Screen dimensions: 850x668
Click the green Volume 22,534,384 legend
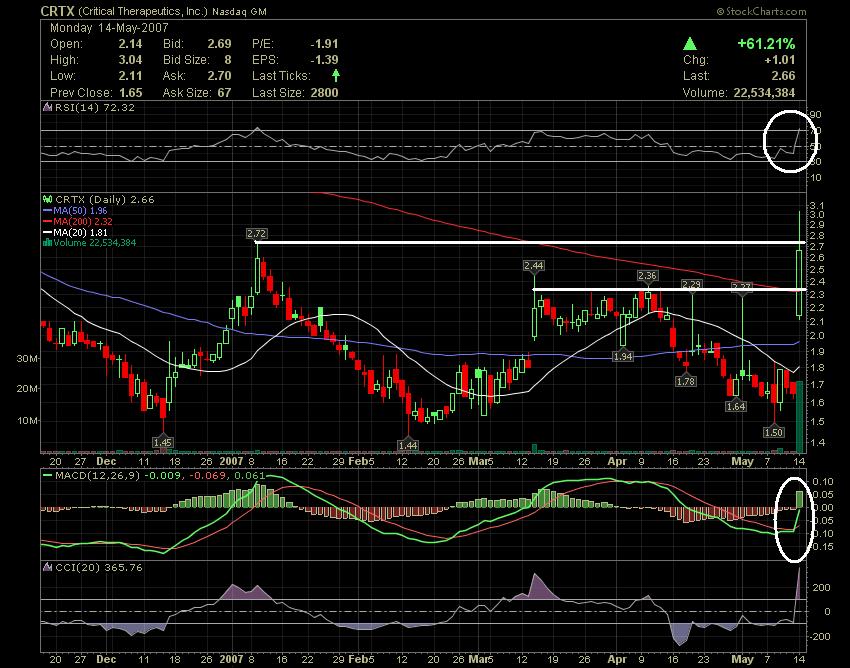point(95,242)
